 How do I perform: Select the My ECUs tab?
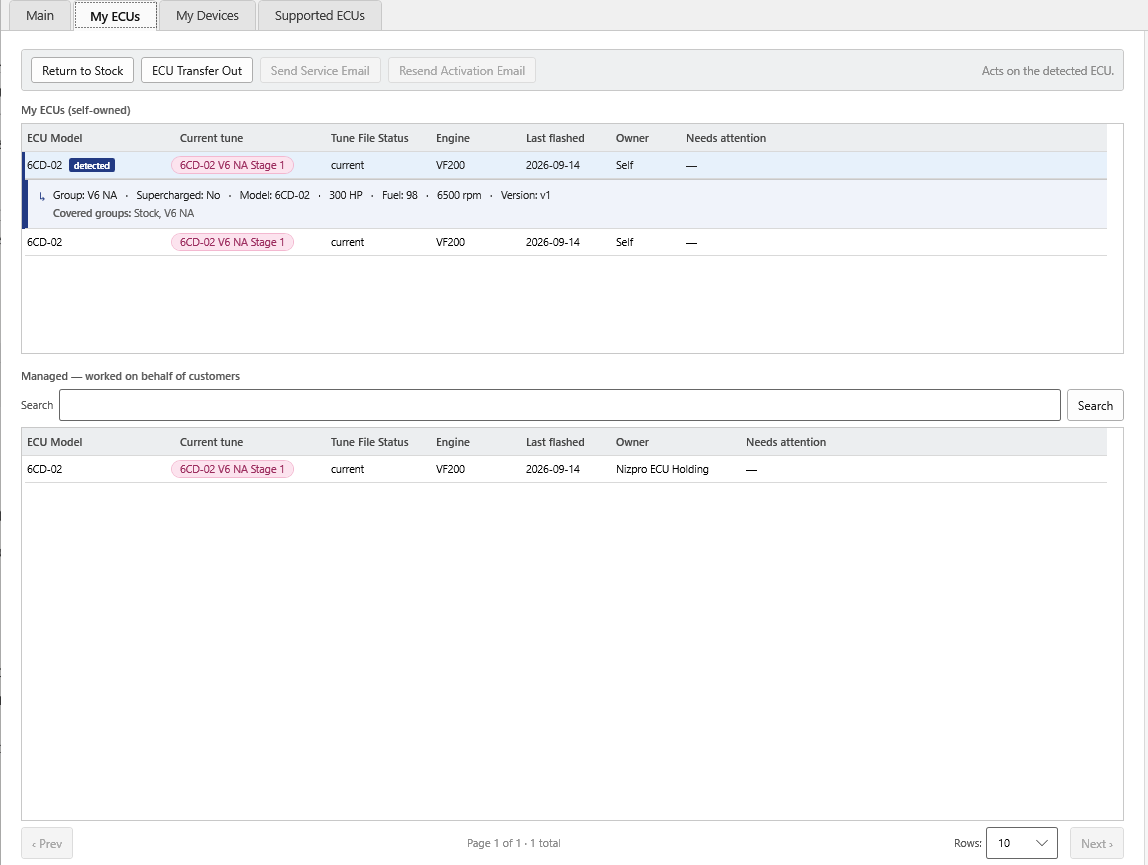pos(115,16)
